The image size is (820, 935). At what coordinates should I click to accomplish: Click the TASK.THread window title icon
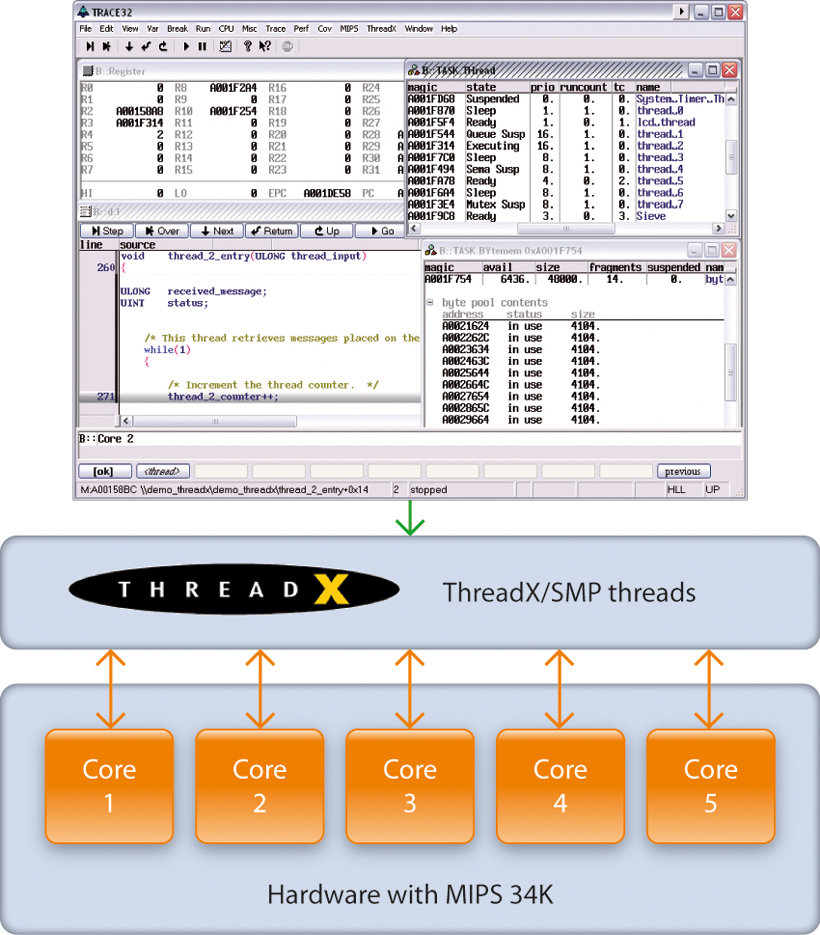(x=413, y=70)
